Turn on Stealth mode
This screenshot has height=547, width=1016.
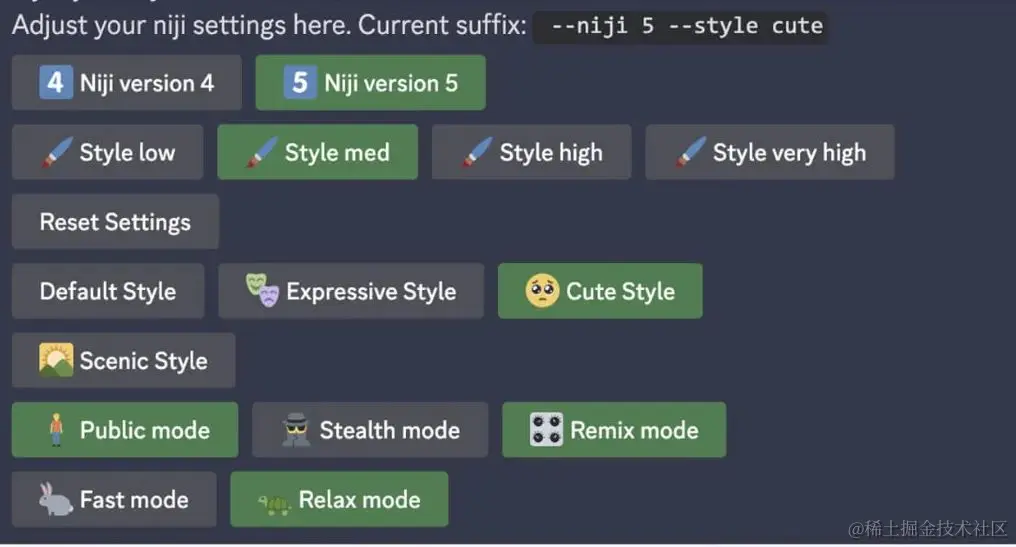click(x=370, y=430)
